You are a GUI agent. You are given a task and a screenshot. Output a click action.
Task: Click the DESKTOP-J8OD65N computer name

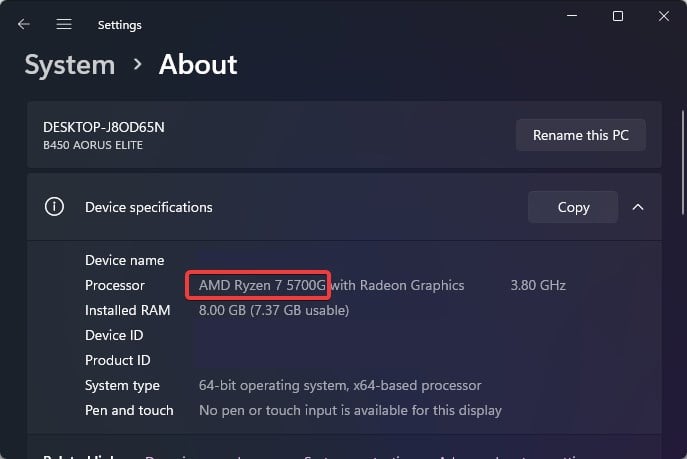coord(104,127)
